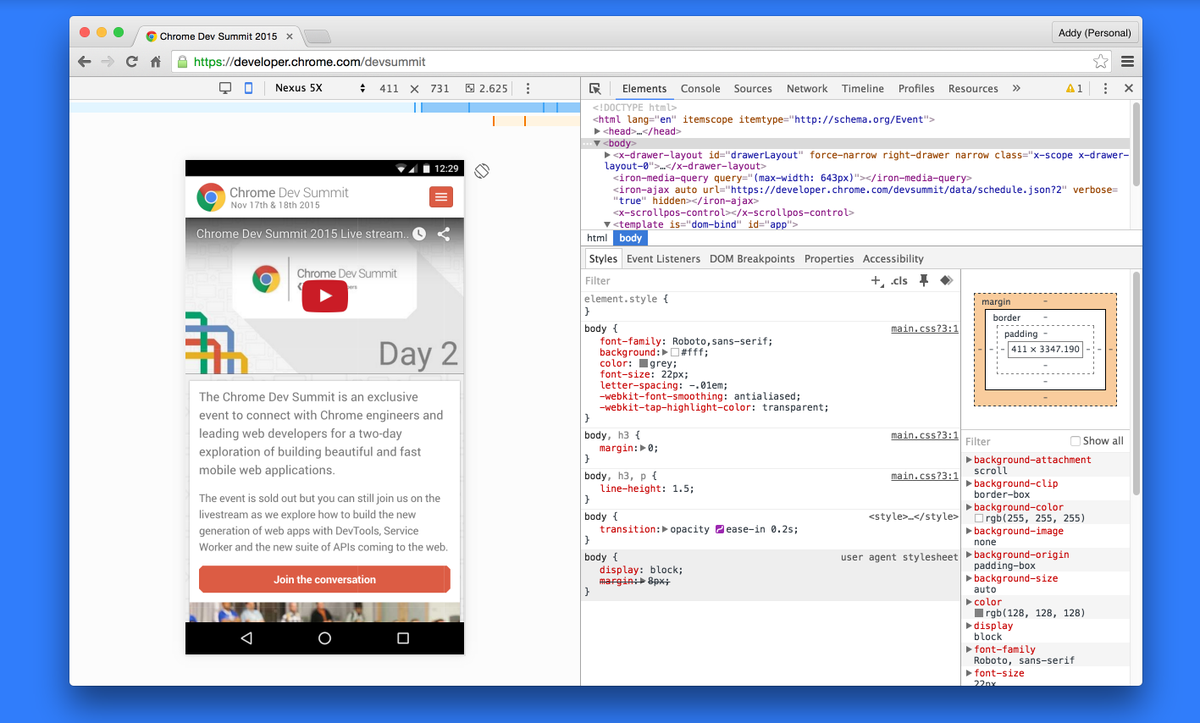Open the device toolbar three-dot menu

coord(528,88)
